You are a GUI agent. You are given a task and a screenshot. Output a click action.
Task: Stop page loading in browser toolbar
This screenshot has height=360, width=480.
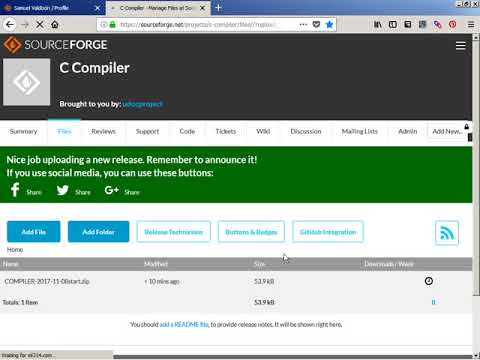tap(40, 24)
